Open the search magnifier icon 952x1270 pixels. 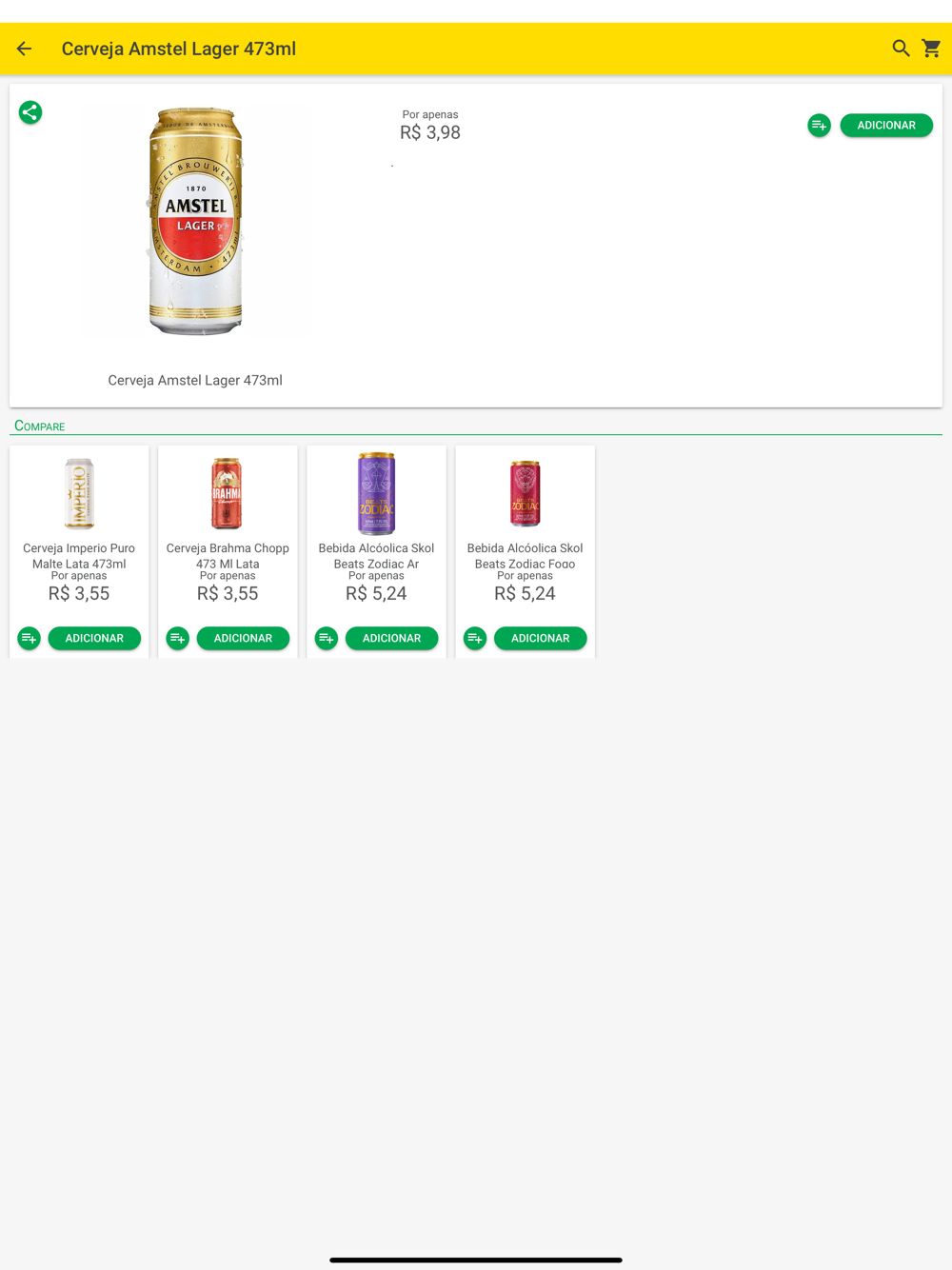point(901,49)
